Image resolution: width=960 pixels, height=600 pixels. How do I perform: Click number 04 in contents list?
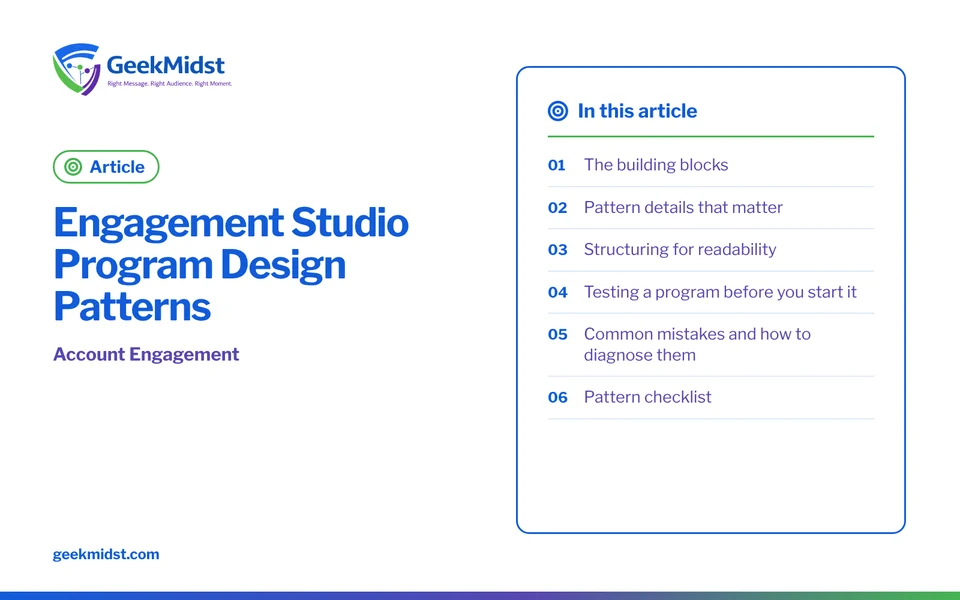(558, 292)
